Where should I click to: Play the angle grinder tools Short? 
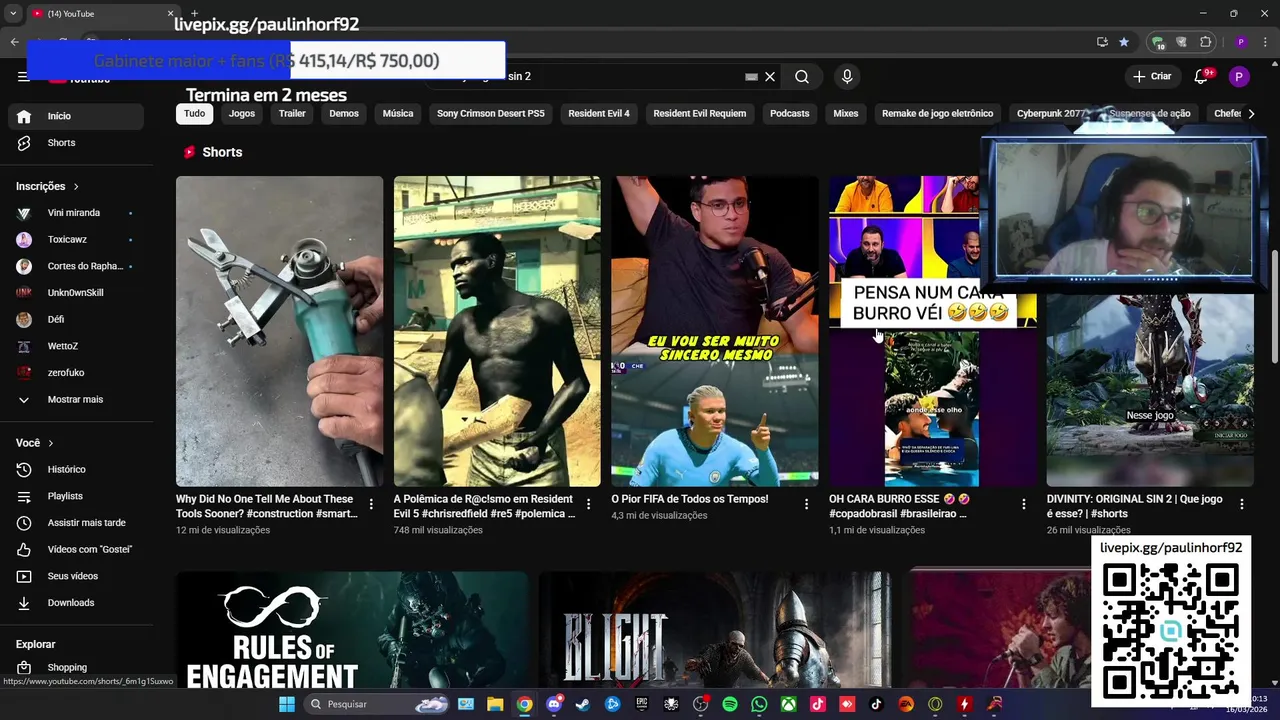tap(279, 331)
